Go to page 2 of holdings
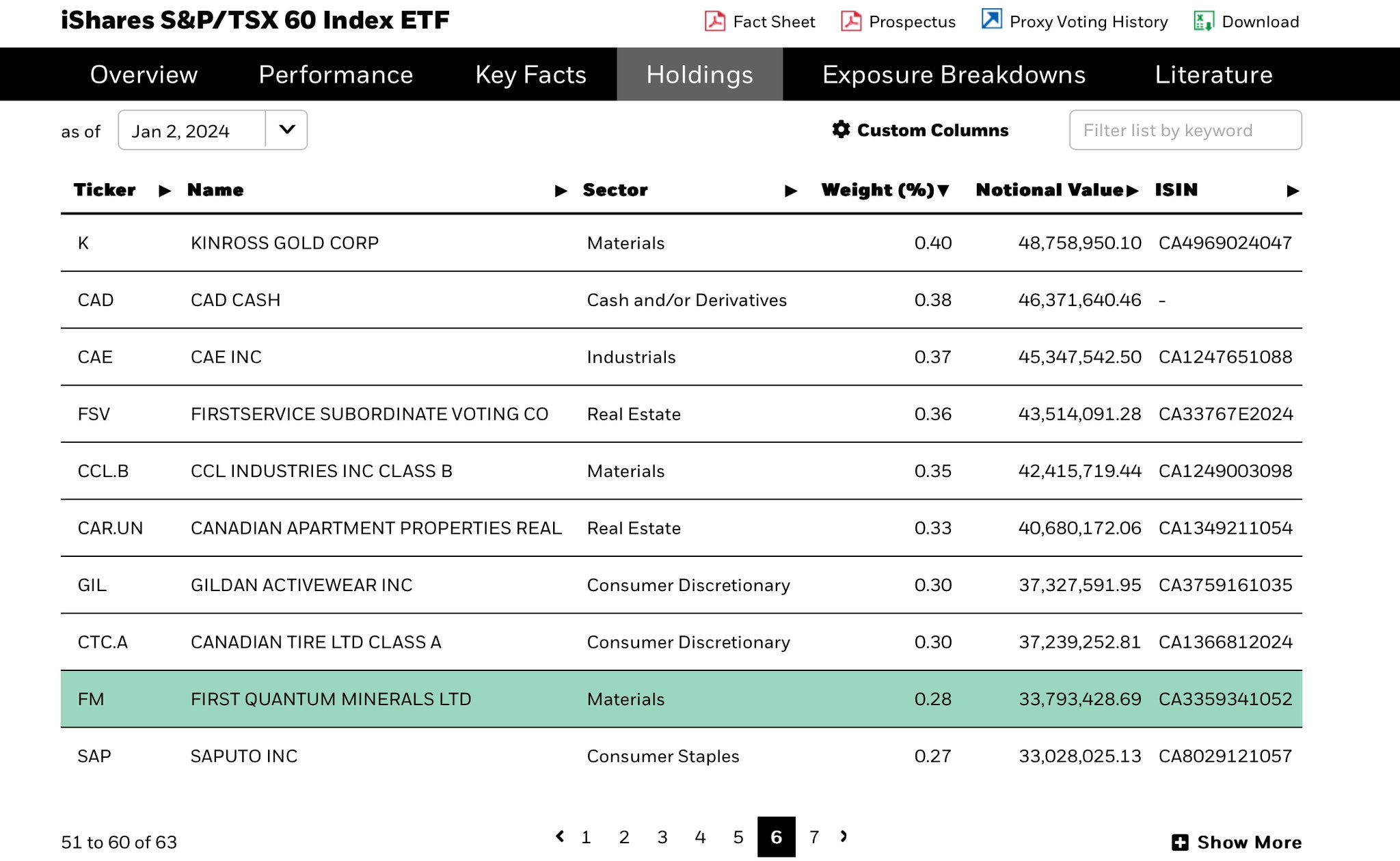The image size is (1400, 861). pos(624,837)
